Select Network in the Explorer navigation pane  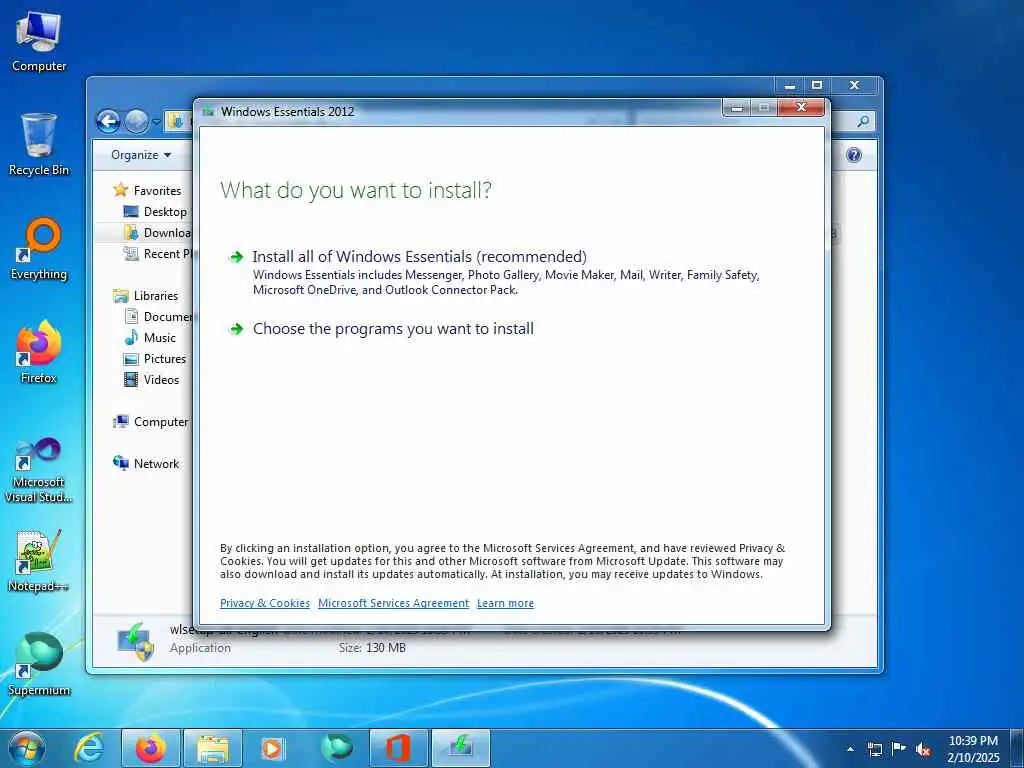[x=146, y=464]
